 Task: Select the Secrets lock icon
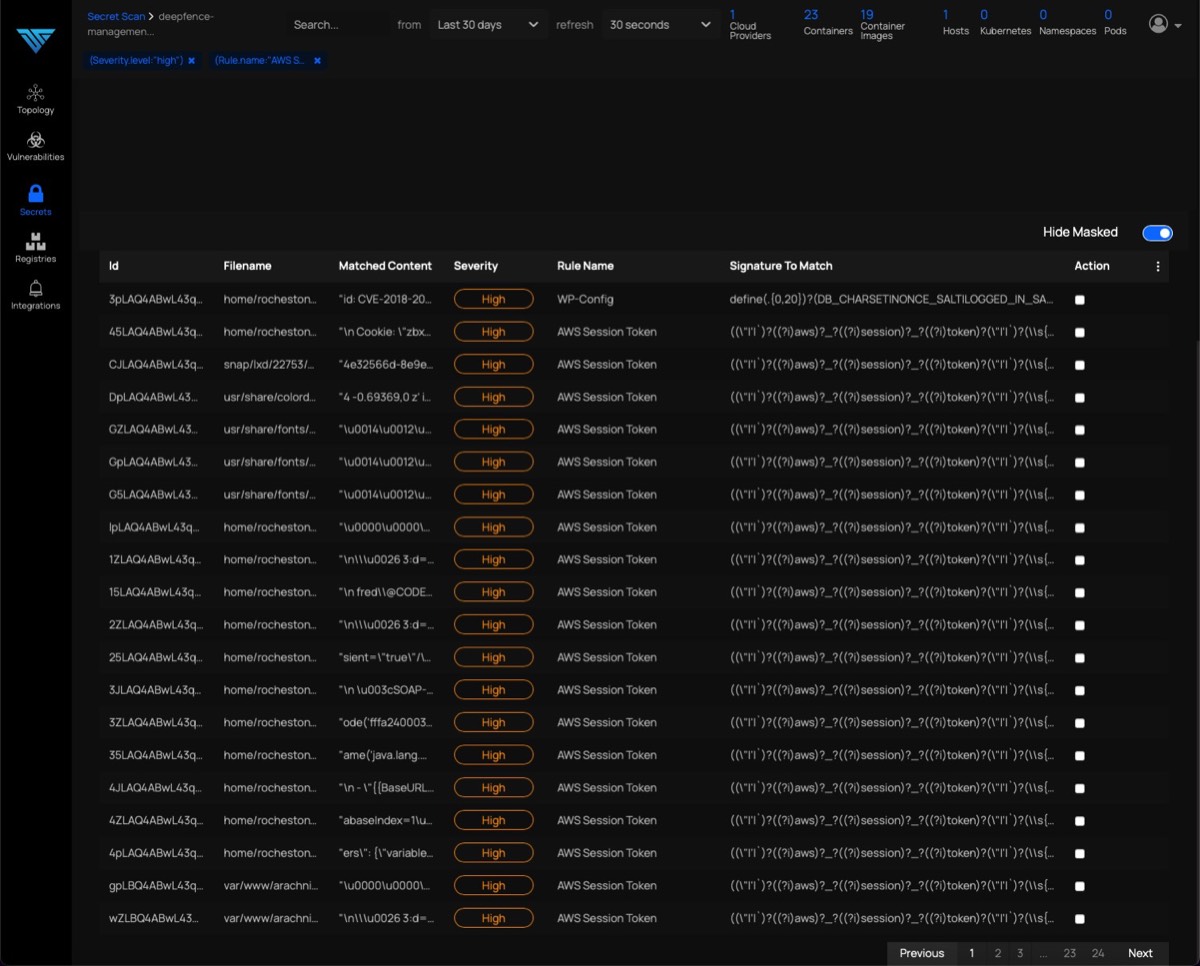point(35,194)
